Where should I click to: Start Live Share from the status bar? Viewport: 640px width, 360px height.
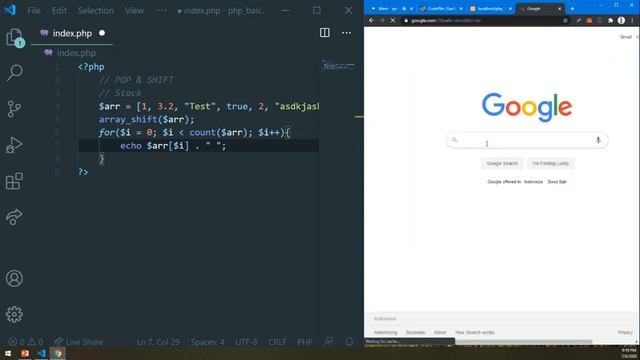79,342
